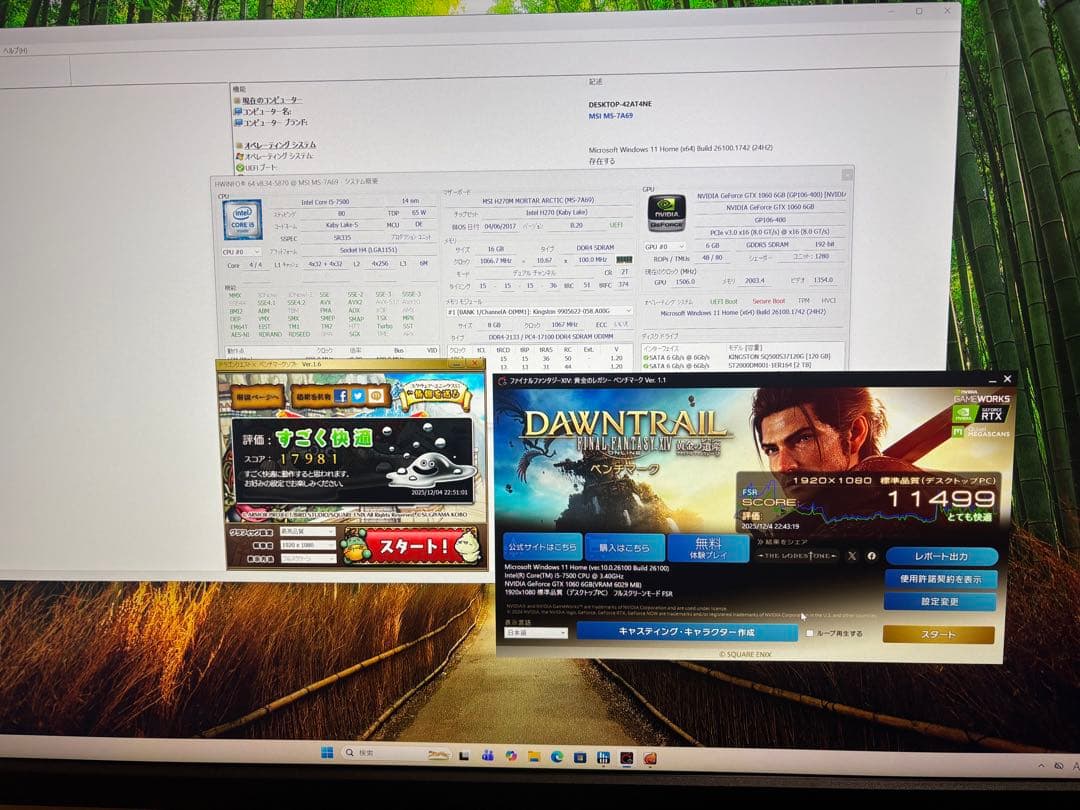This screenshot has width=1080, height=810.
Task: Open the CPU #0 selector dropdown in HWiNFO
Action: click(x=240, y=252)
